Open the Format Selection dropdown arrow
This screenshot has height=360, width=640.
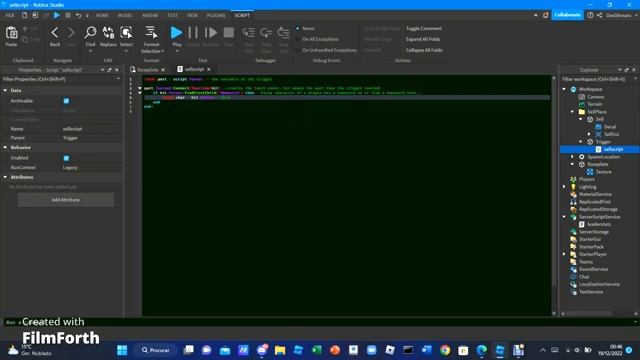[162, 51]
